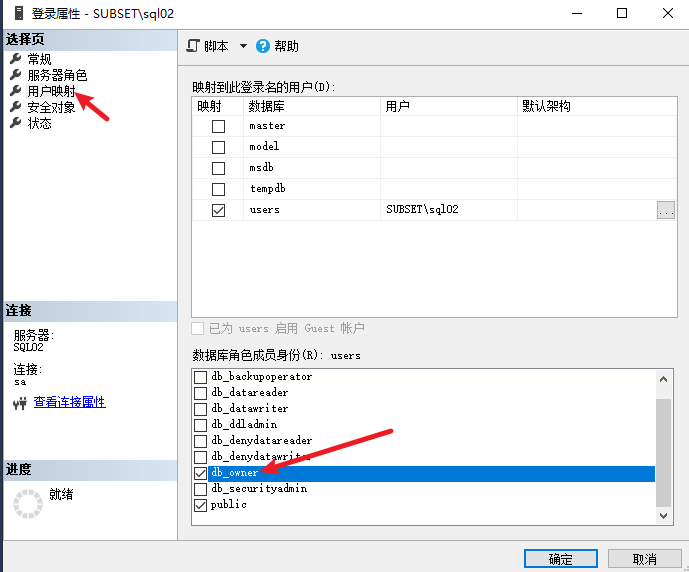Click the role list vertical scrollbar thumb
This screenshot has width=689, height=572.
click(x=665, y=452)
